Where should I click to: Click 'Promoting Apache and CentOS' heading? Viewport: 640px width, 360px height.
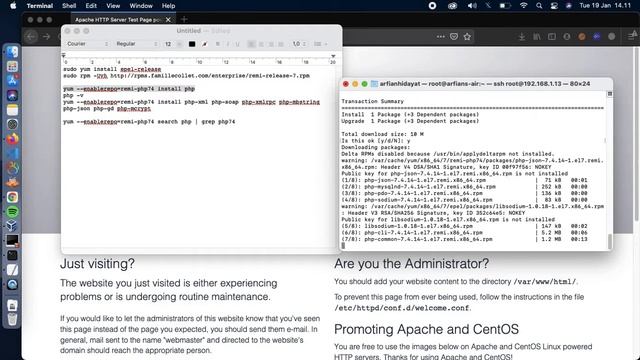[426, 329]
